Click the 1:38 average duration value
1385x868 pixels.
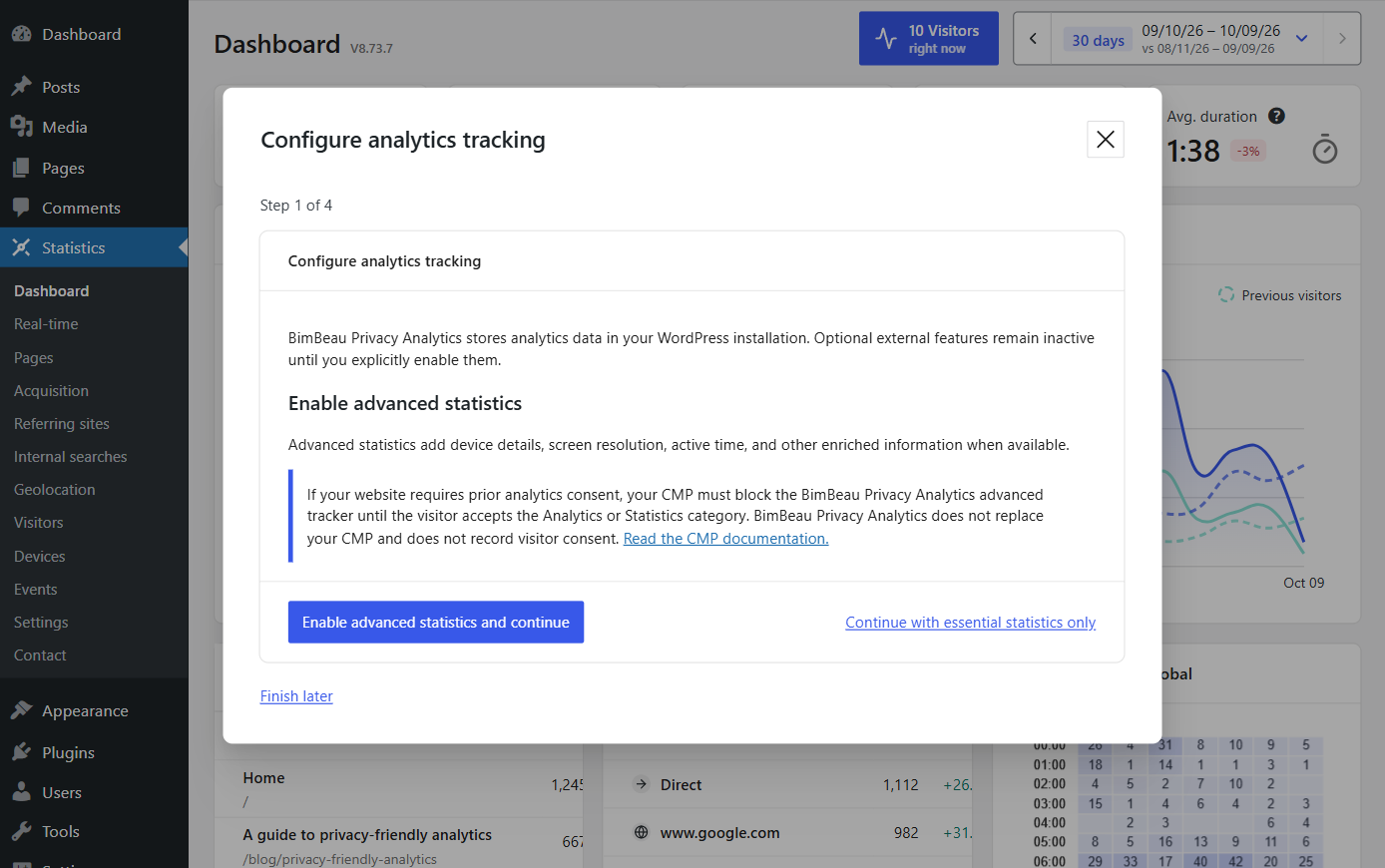point(1193,151)
